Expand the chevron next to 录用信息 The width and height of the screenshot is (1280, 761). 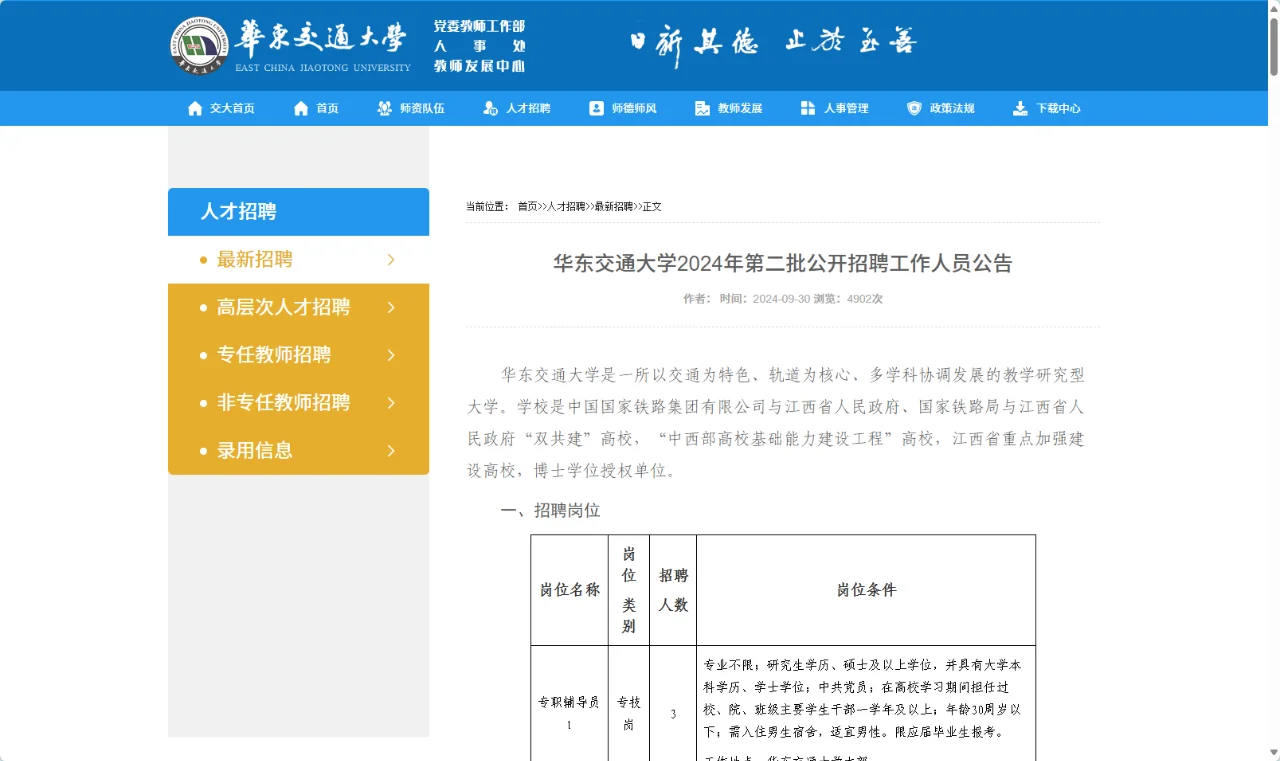coord(391,451)
